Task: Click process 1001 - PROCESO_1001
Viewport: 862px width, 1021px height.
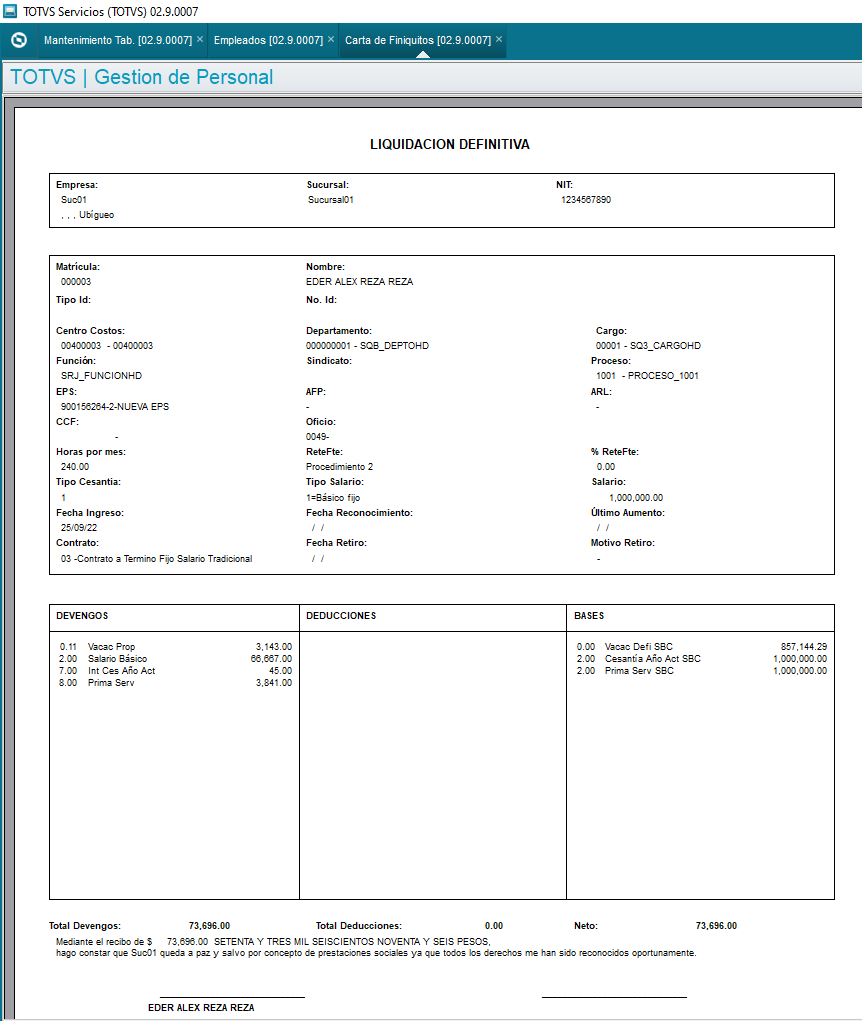Action: (647, 376)
